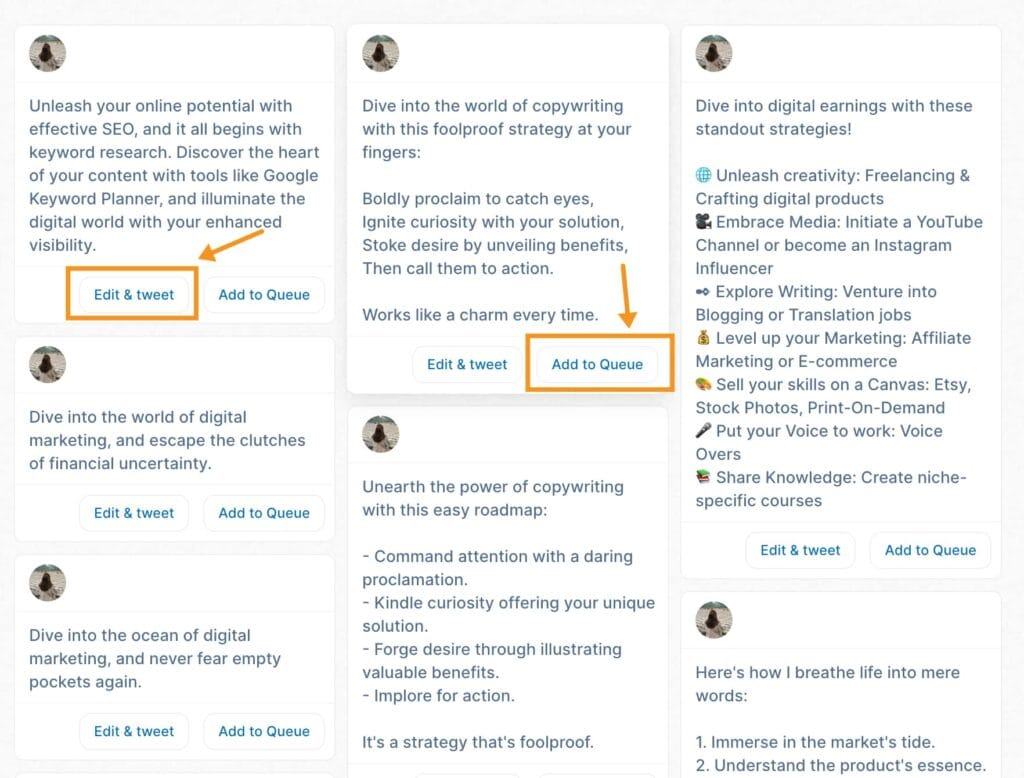Viewport: 1024px width, 778px height.
Task: Open the highlighted Edit & tweet on the SEO post
Action: click(133, 294)
